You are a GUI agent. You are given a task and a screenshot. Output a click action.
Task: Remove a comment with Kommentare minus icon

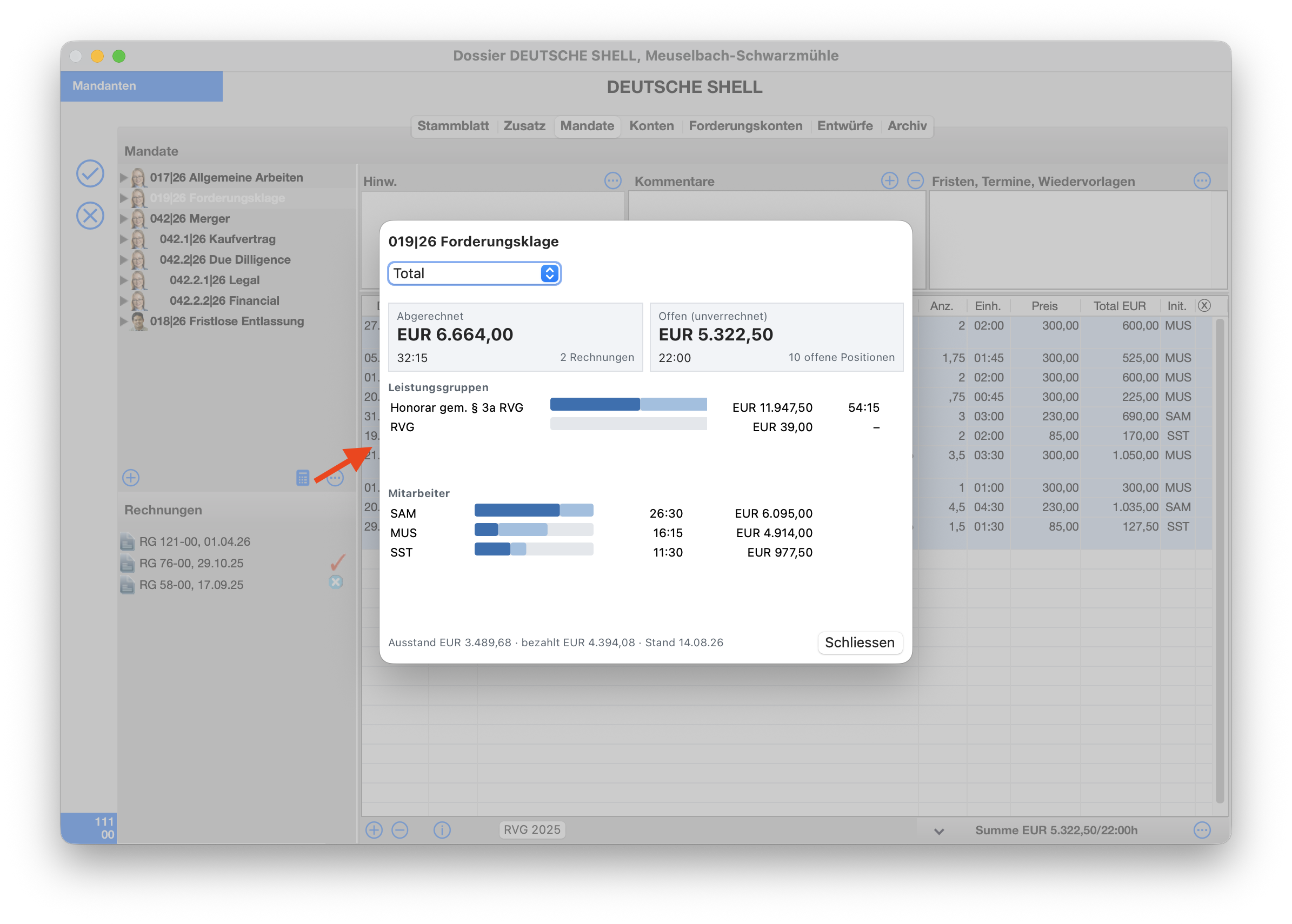915,181
